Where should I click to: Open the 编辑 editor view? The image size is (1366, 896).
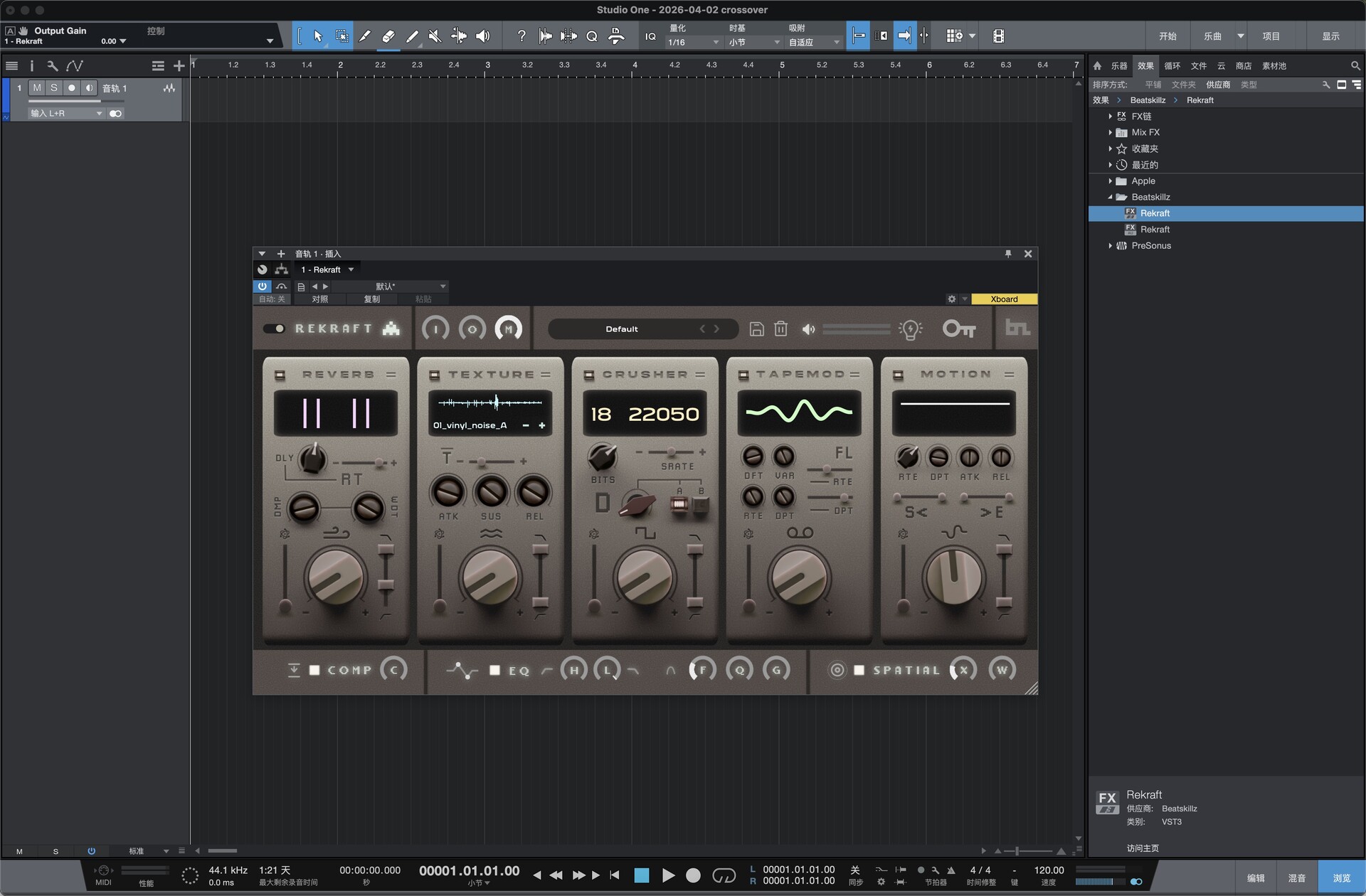click(1256, 878)
